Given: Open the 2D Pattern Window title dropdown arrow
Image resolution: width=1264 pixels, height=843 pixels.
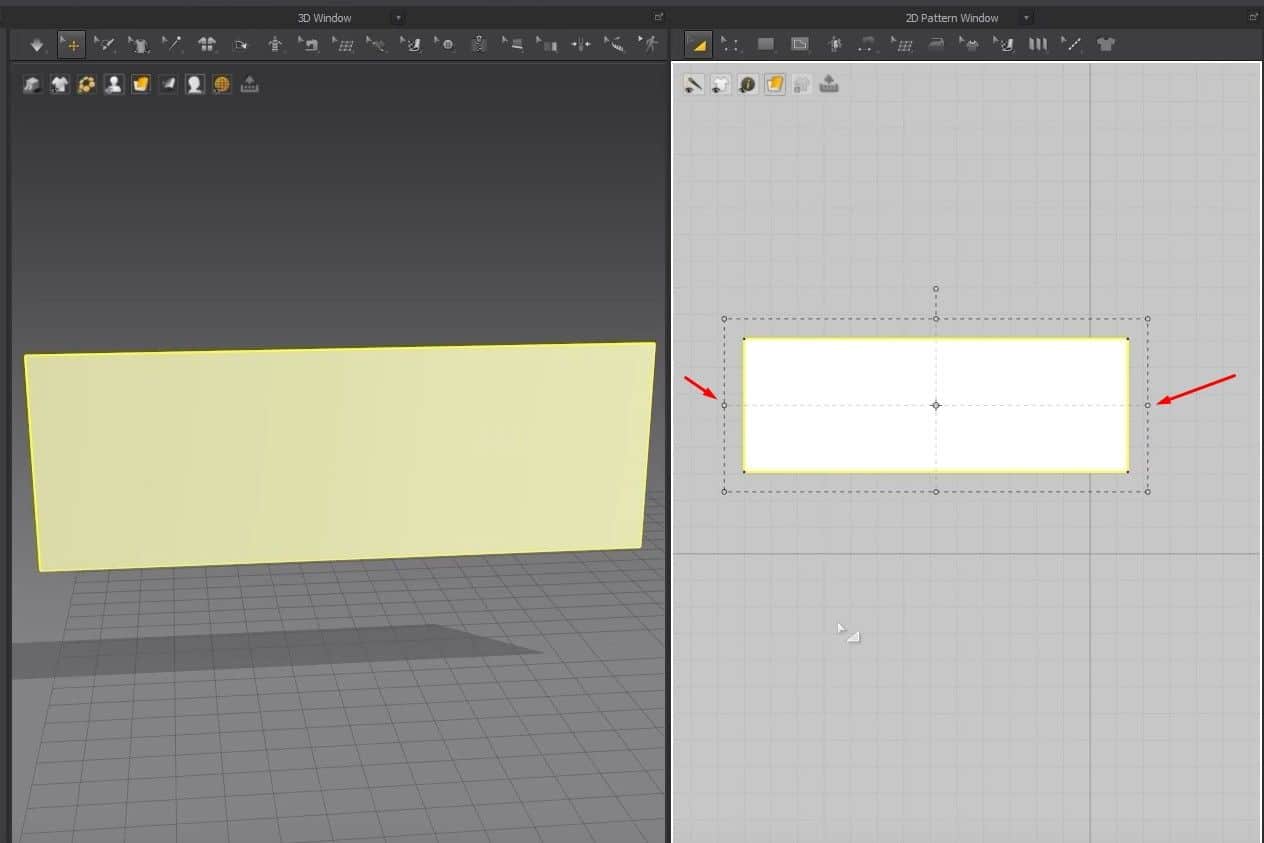Looking at the screenshot, I should [1026, 18].
